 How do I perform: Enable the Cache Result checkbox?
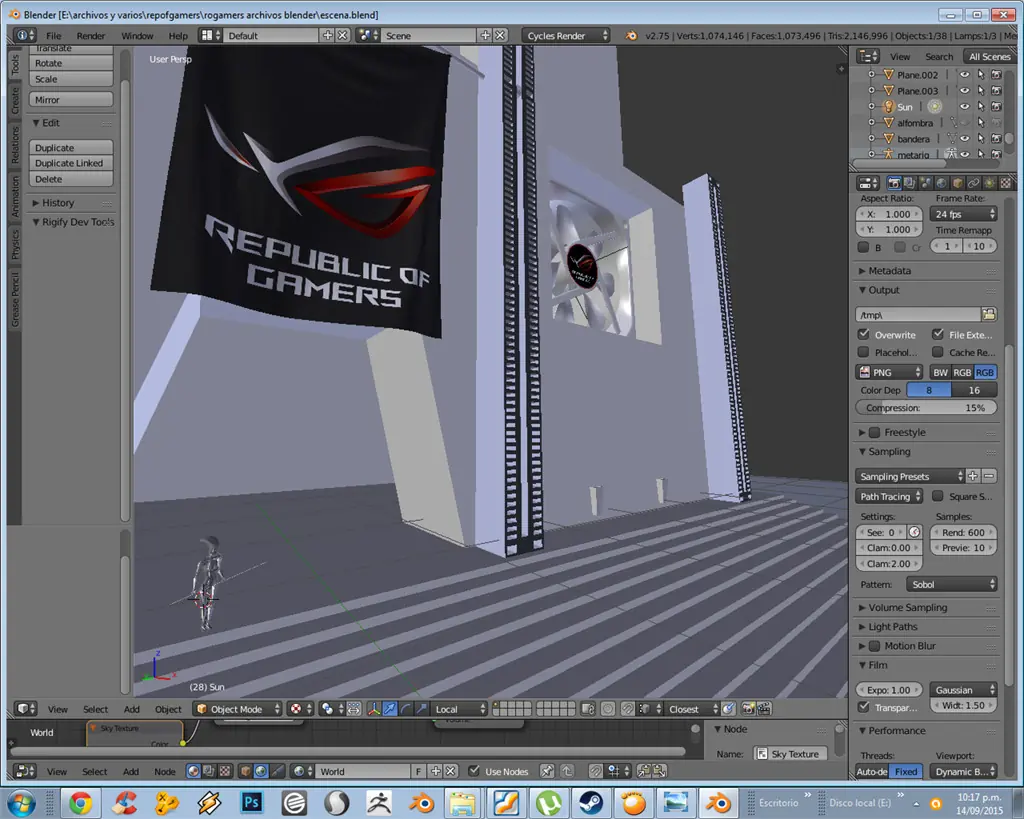[938, 352]
